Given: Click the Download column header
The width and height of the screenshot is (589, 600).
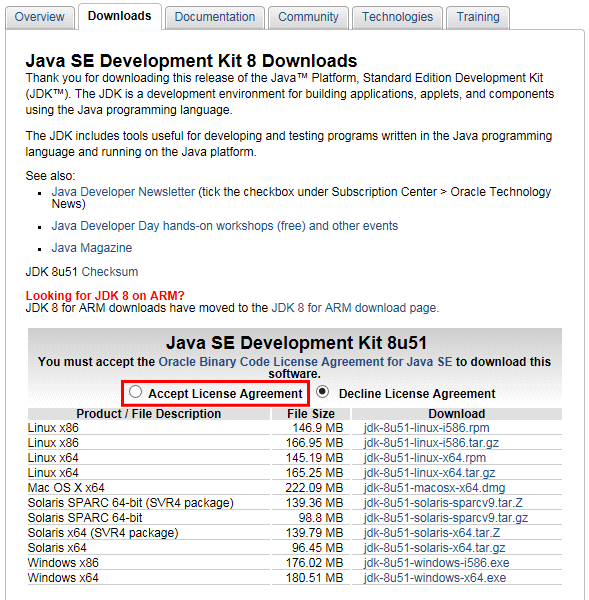Looking at the screenshot, I should pyautogui.click(x=457, y=414).
